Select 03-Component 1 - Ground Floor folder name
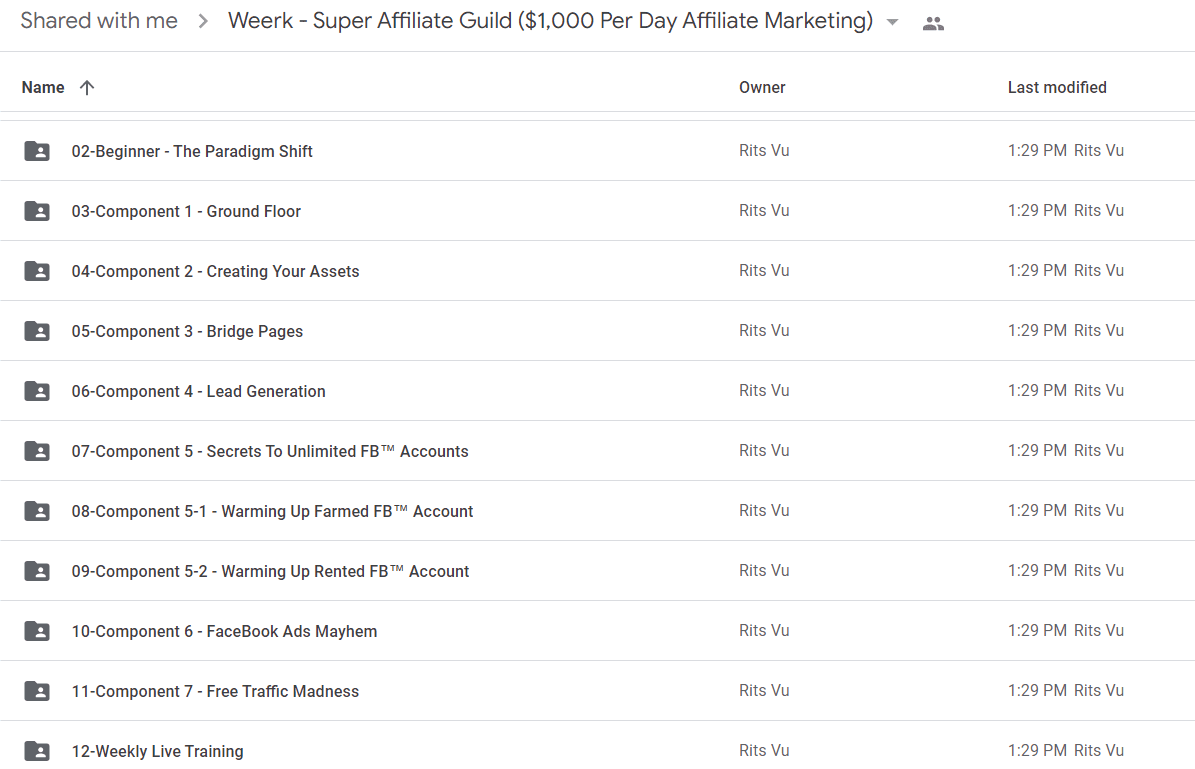The image size is (1195, 769). pos(186,211)
